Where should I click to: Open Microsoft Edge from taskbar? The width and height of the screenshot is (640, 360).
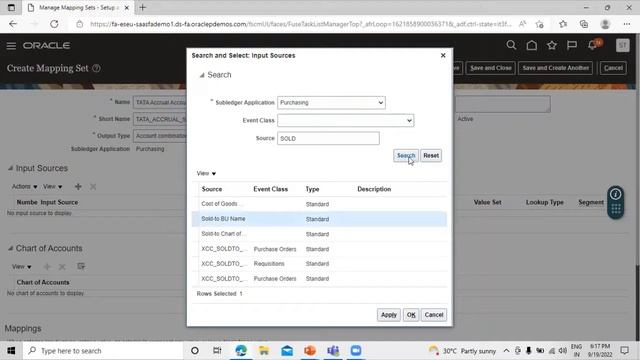point(241,351)
